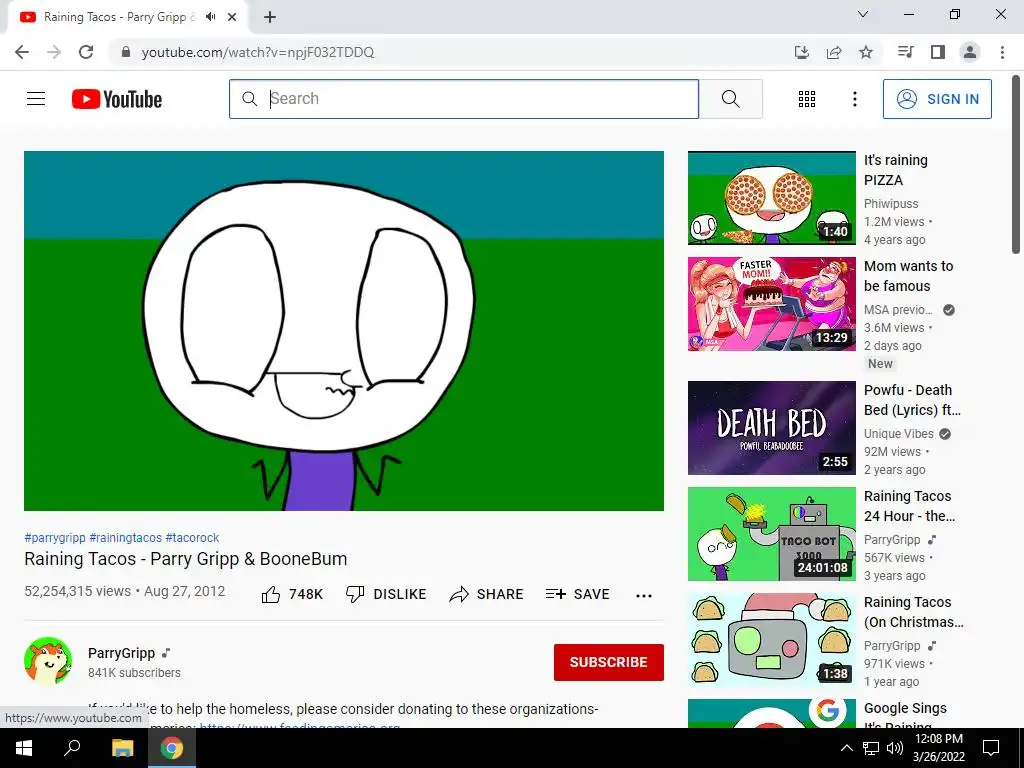Open network icon in system tray
Viewport: 1024px width, 768px height.
click(x=871, y=748)
